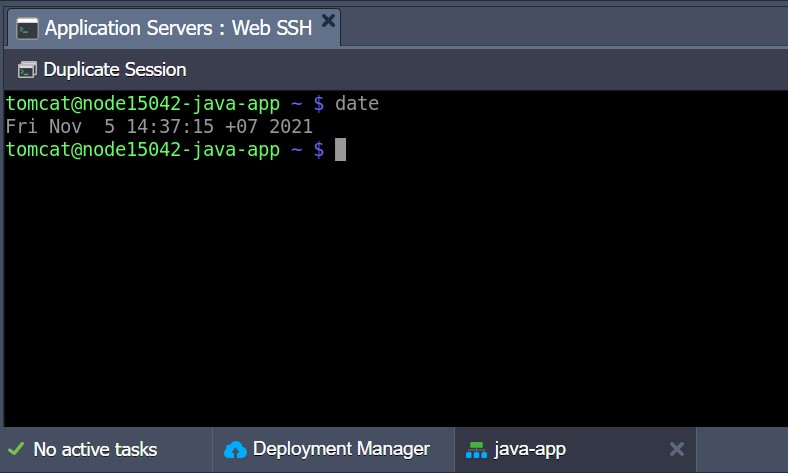Viewport: 788px width, 473px height.
Task: Click the green checkmark tasks icon
Action: pos(16,448)
